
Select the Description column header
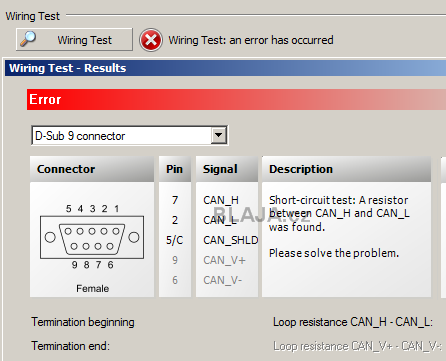coord(346,169)
